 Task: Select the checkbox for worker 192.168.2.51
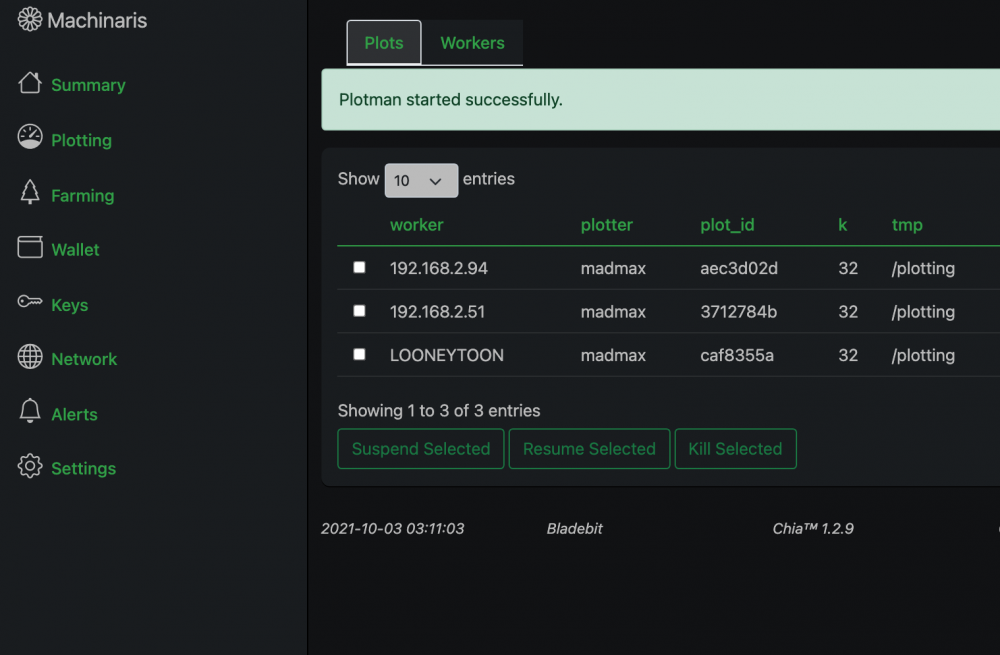click(360, 311)
